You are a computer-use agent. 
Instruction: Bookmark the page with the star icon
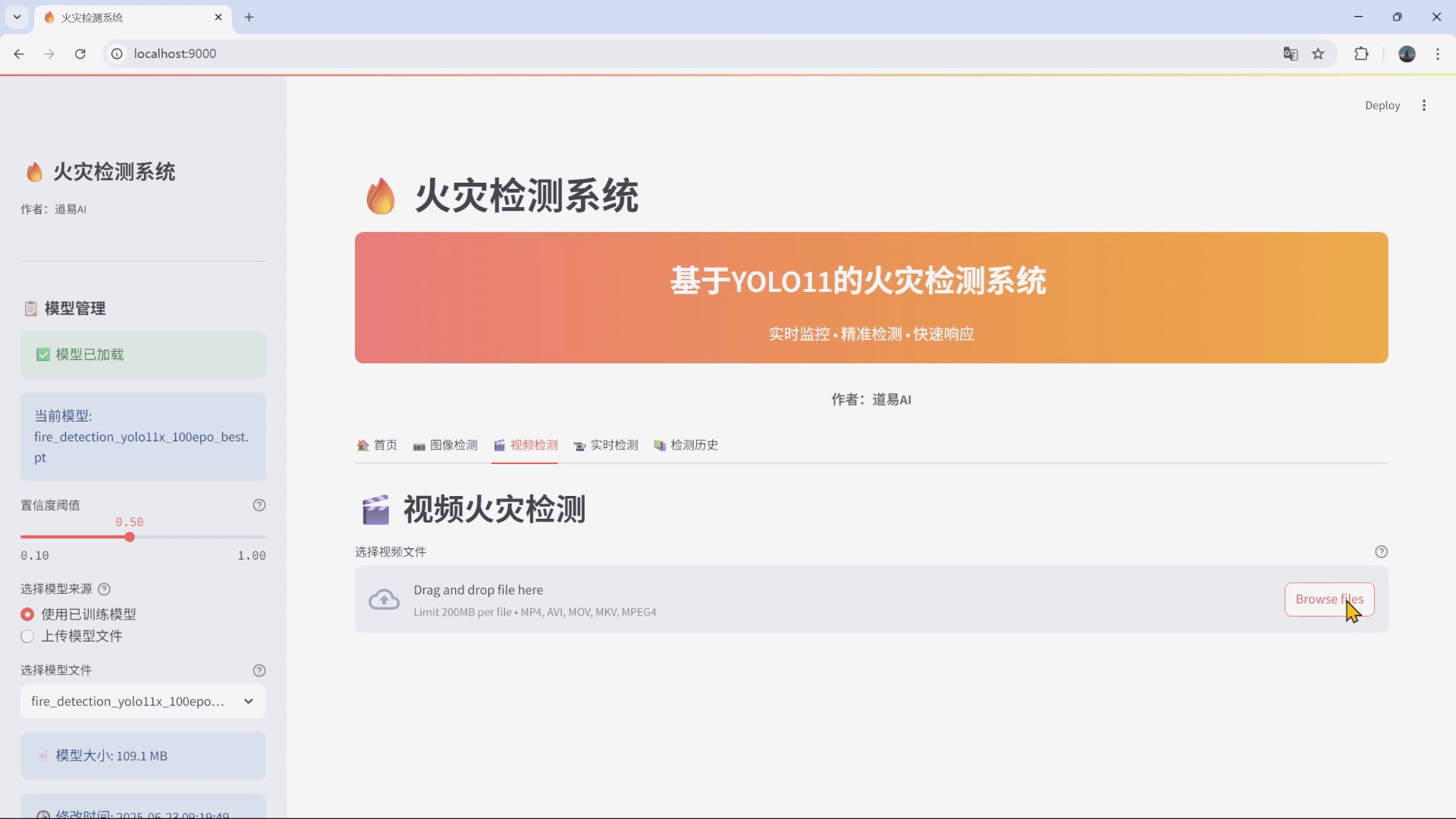tap(1319, 54)
